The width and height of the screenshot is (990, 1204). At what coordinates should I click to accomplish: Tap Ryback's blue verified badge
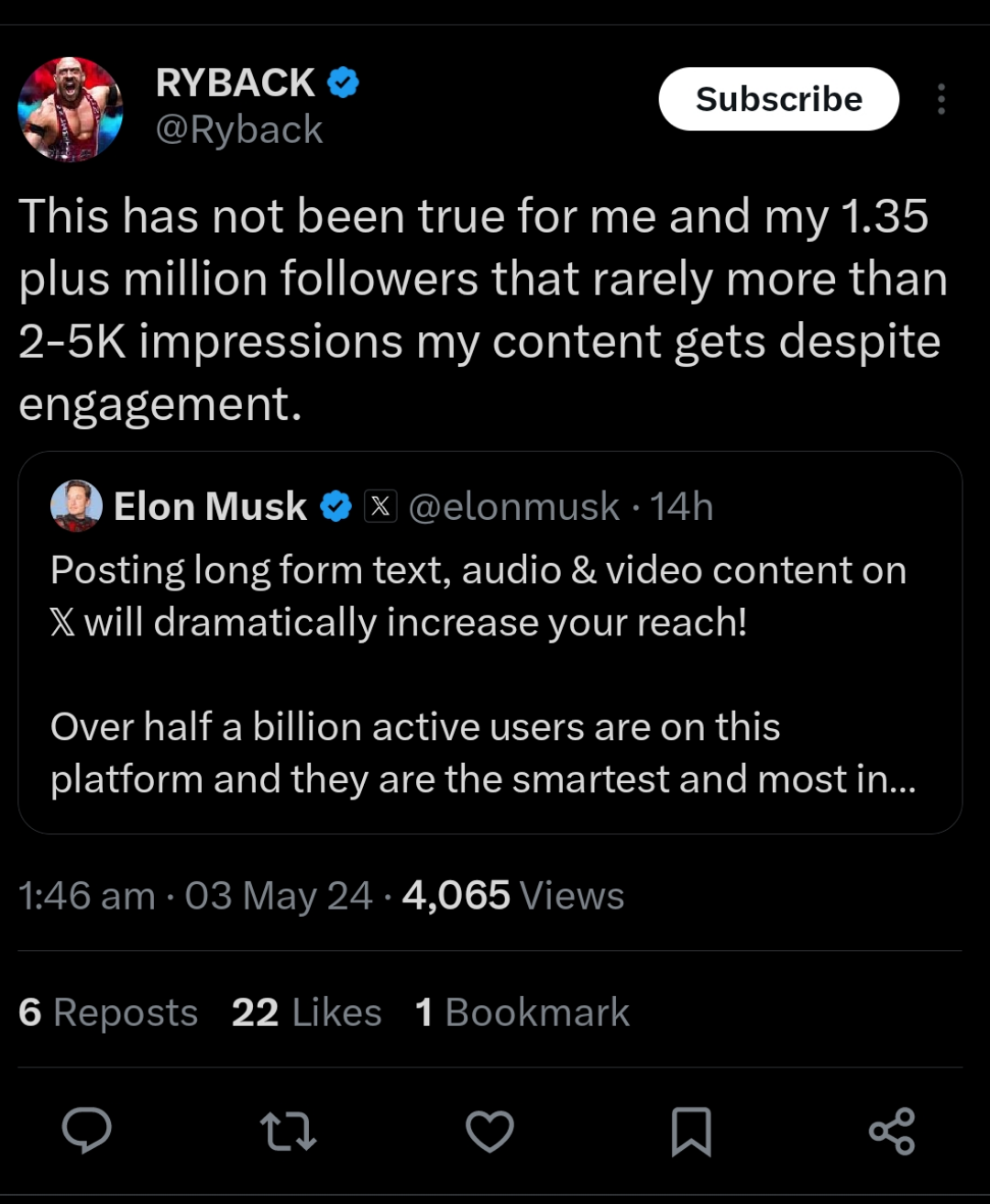coord(343,83)
